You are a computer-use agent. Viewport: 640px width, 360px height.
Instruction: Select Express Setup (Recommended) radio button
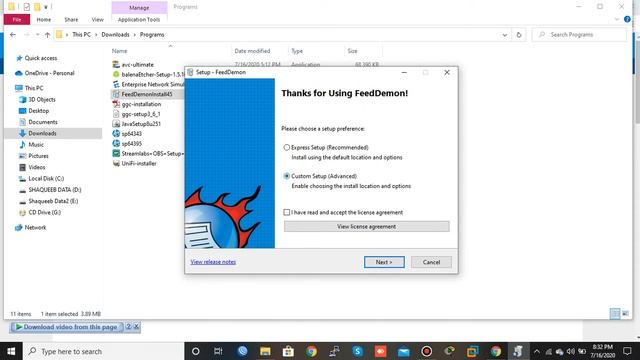287,147
